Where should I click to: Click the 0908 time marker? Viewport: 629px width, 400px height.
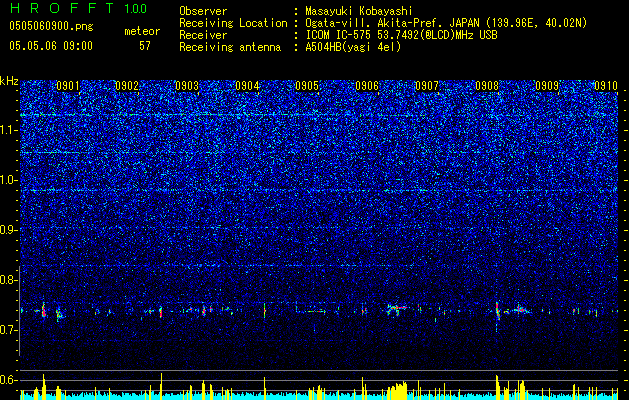point(487,86)
